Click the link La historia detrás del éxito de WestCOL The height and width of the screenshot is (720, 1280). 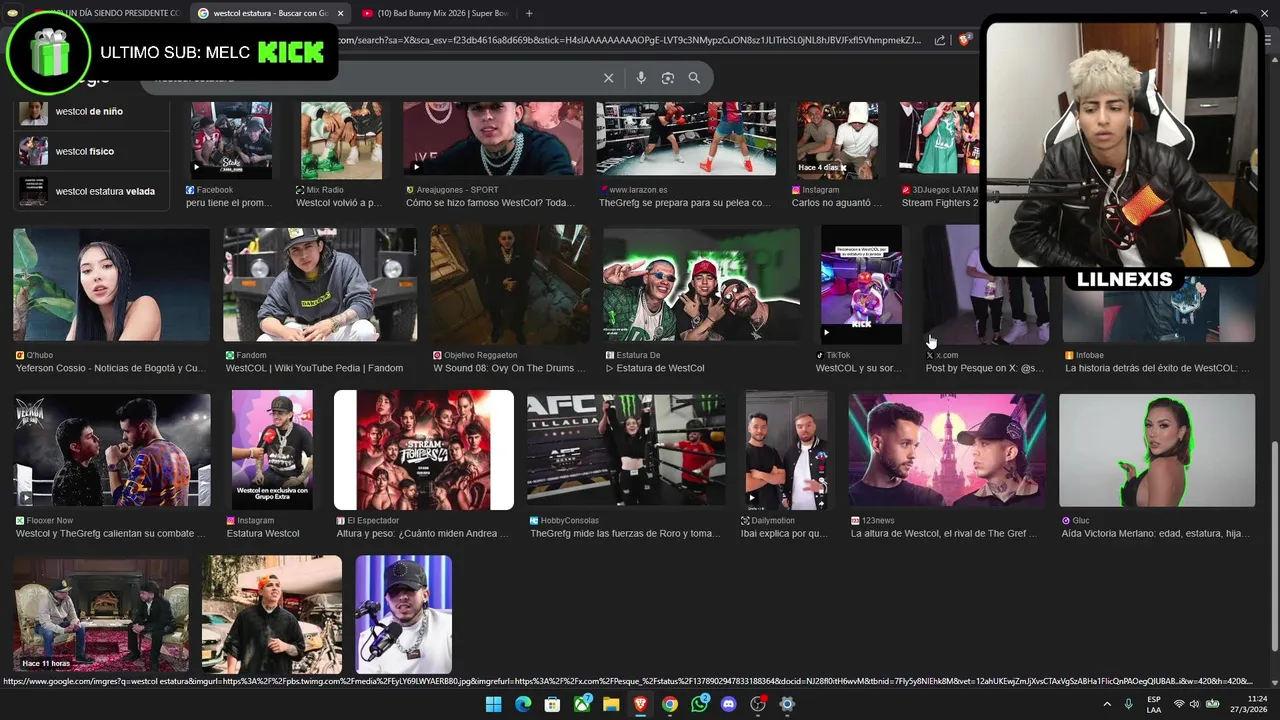(1157, 368)
